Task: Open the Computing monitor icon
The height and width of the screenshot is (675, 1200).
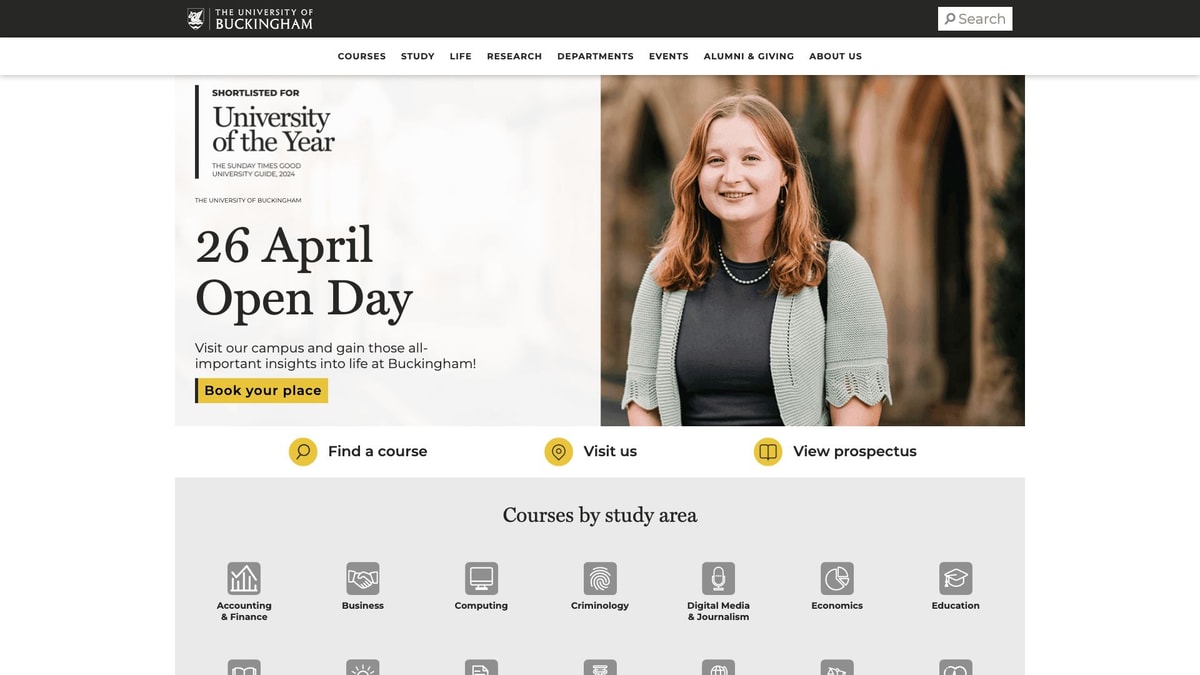Action: click(481, 577)
